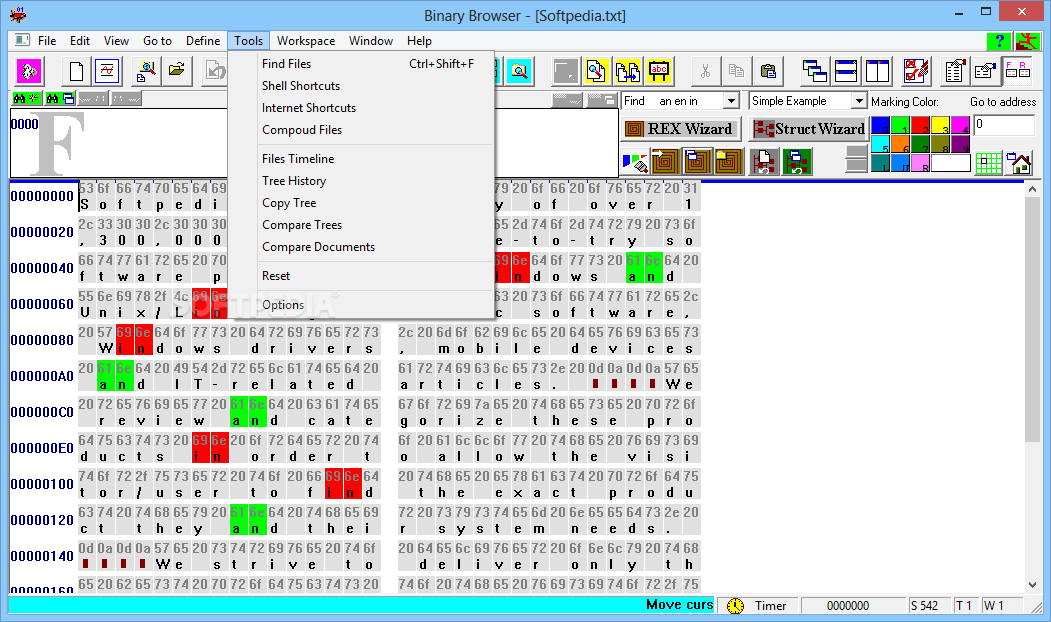Open the green question mark help icon
This screenshot has height=622, width=1051.
click(999, 41)
